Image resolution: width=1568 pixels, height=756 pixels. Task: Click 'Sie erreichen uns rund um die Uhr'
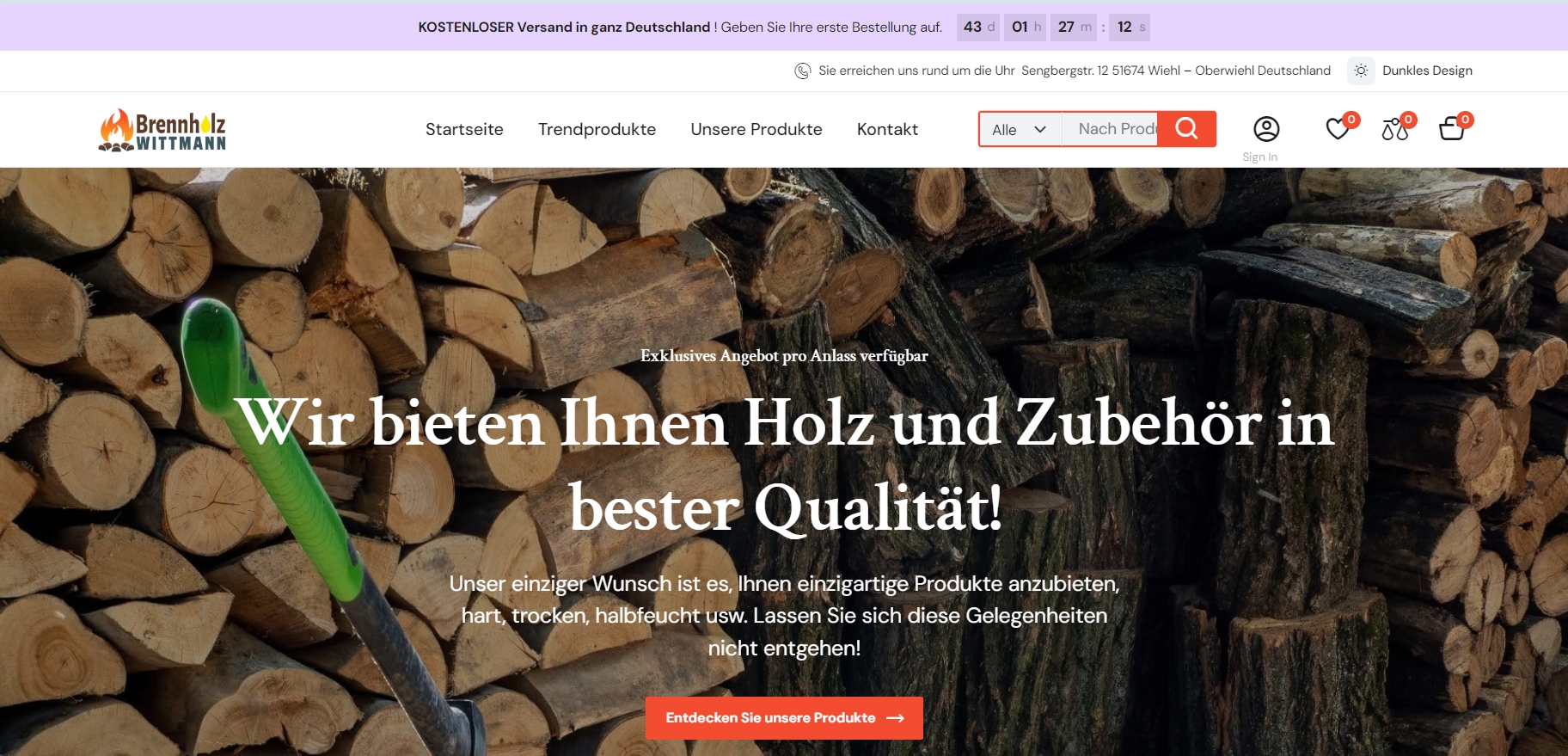(916, 71)
